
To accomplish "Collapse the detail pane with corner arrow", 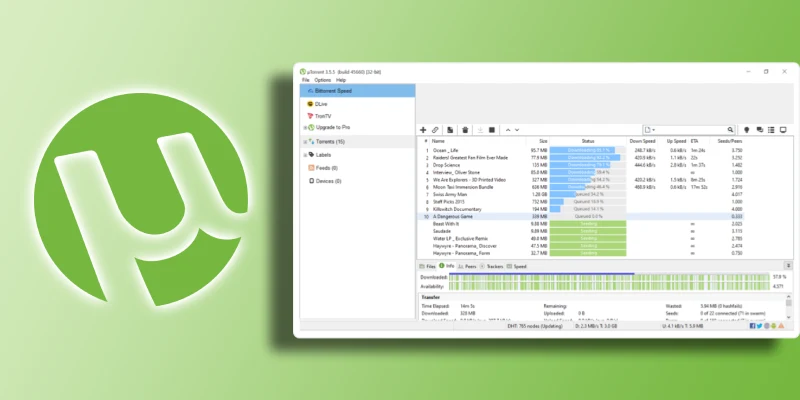I will click(x=786, y=267).
